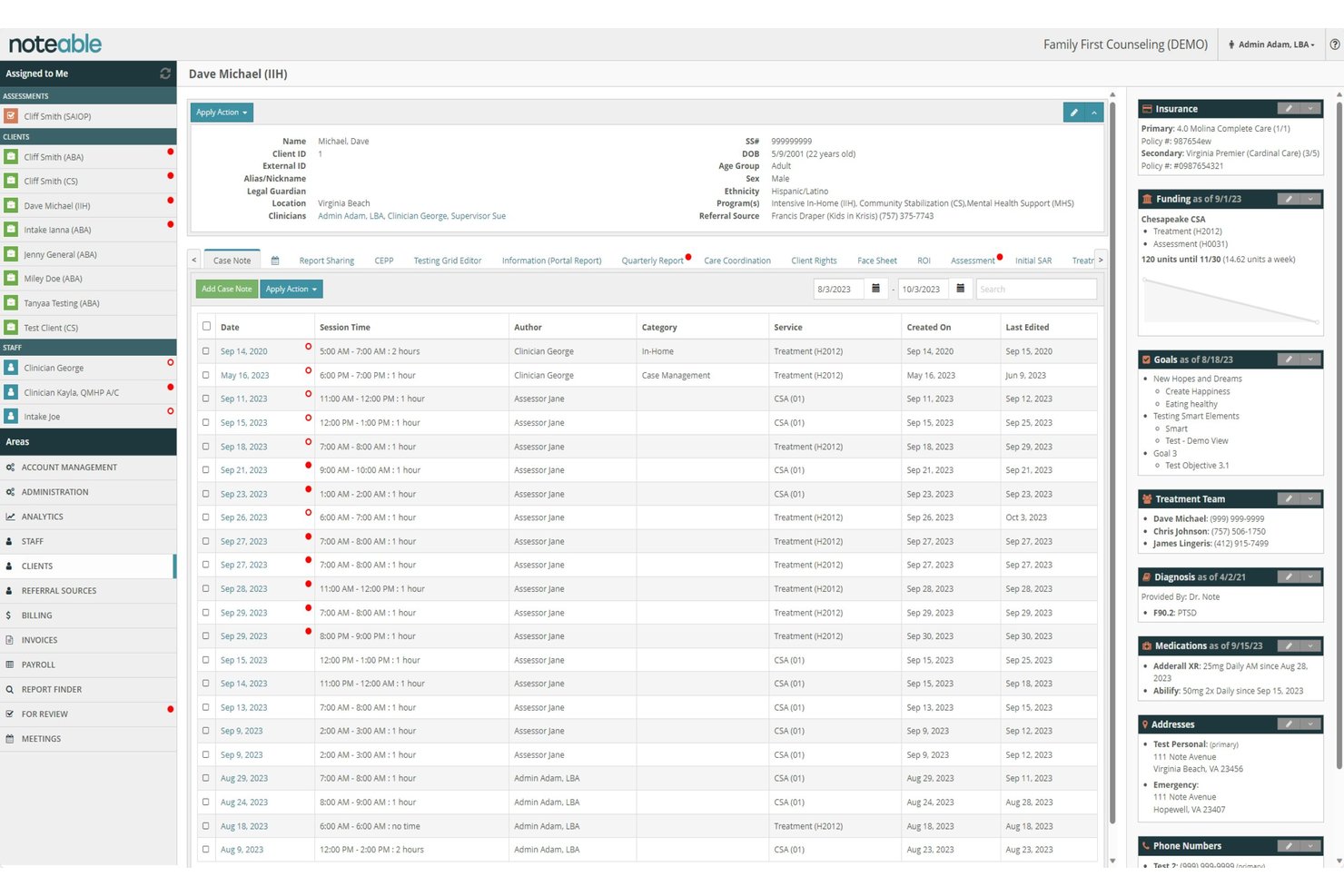Image resolution: width=1344 pixels, height=896 pixels.
Task: Click the case notes Search field
Action: 1036,289
